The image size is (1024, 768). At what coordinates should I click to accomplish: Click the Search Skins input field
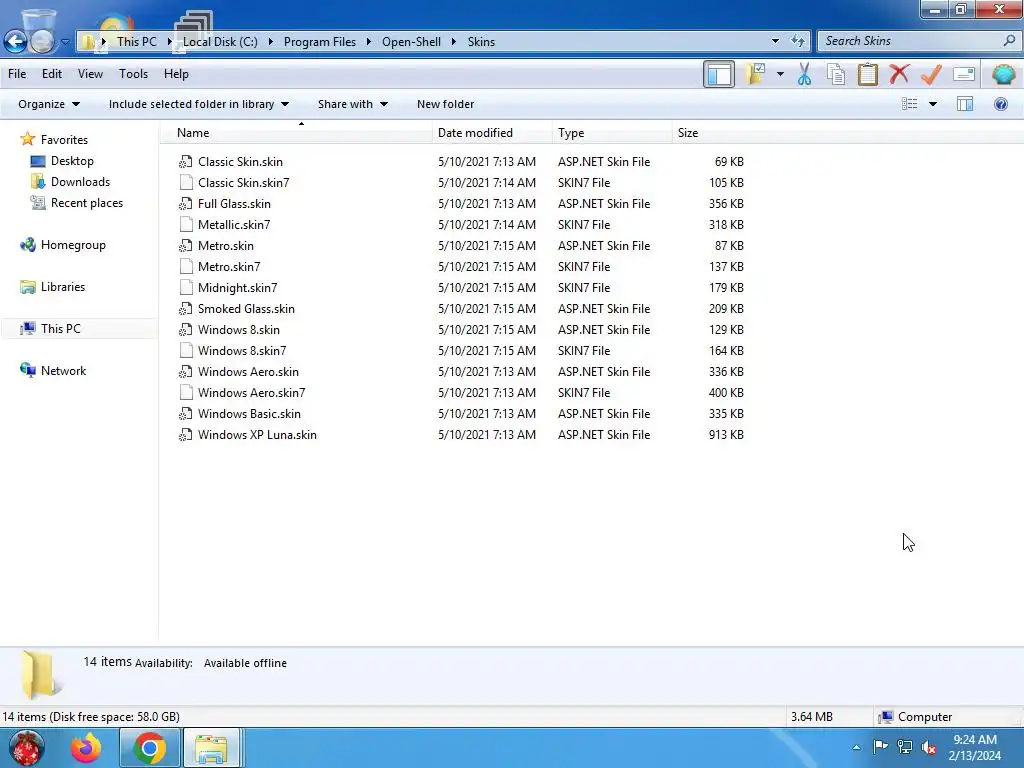911,41
